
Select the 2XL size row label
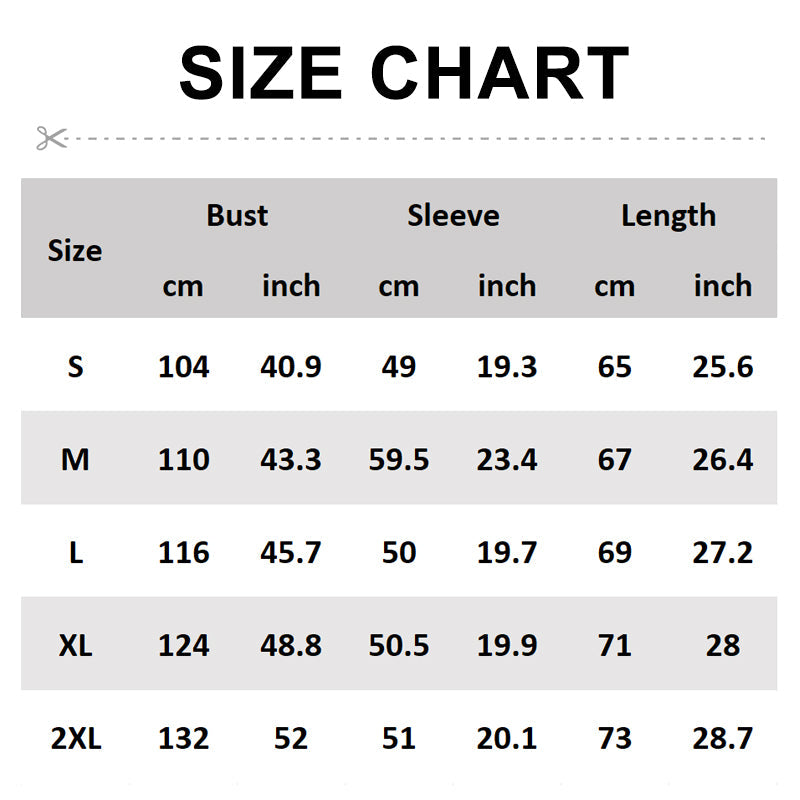[75, 739]
